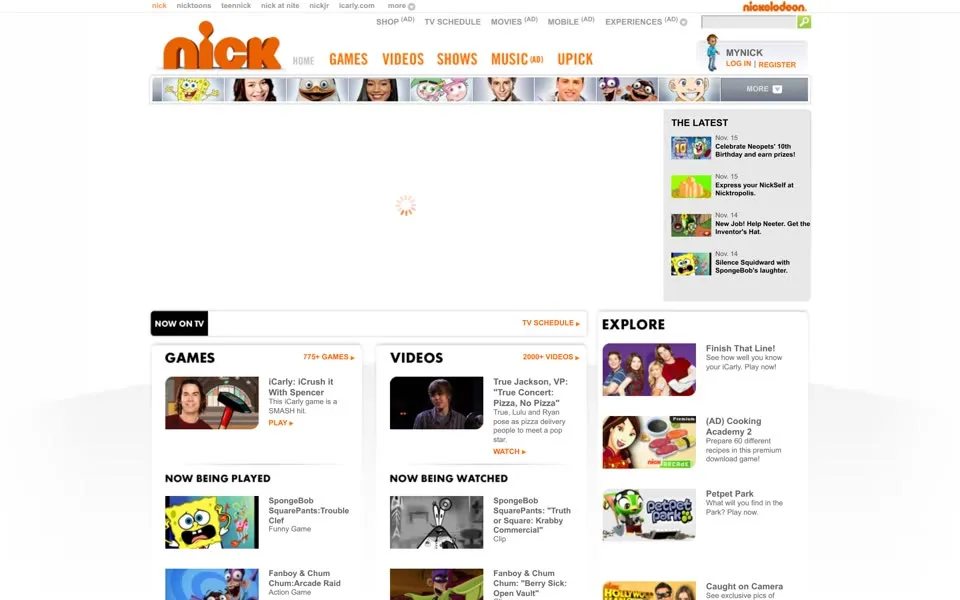Open the nick at nite link
The width and height of the screenshot is (960, 600).
[280, 6]
